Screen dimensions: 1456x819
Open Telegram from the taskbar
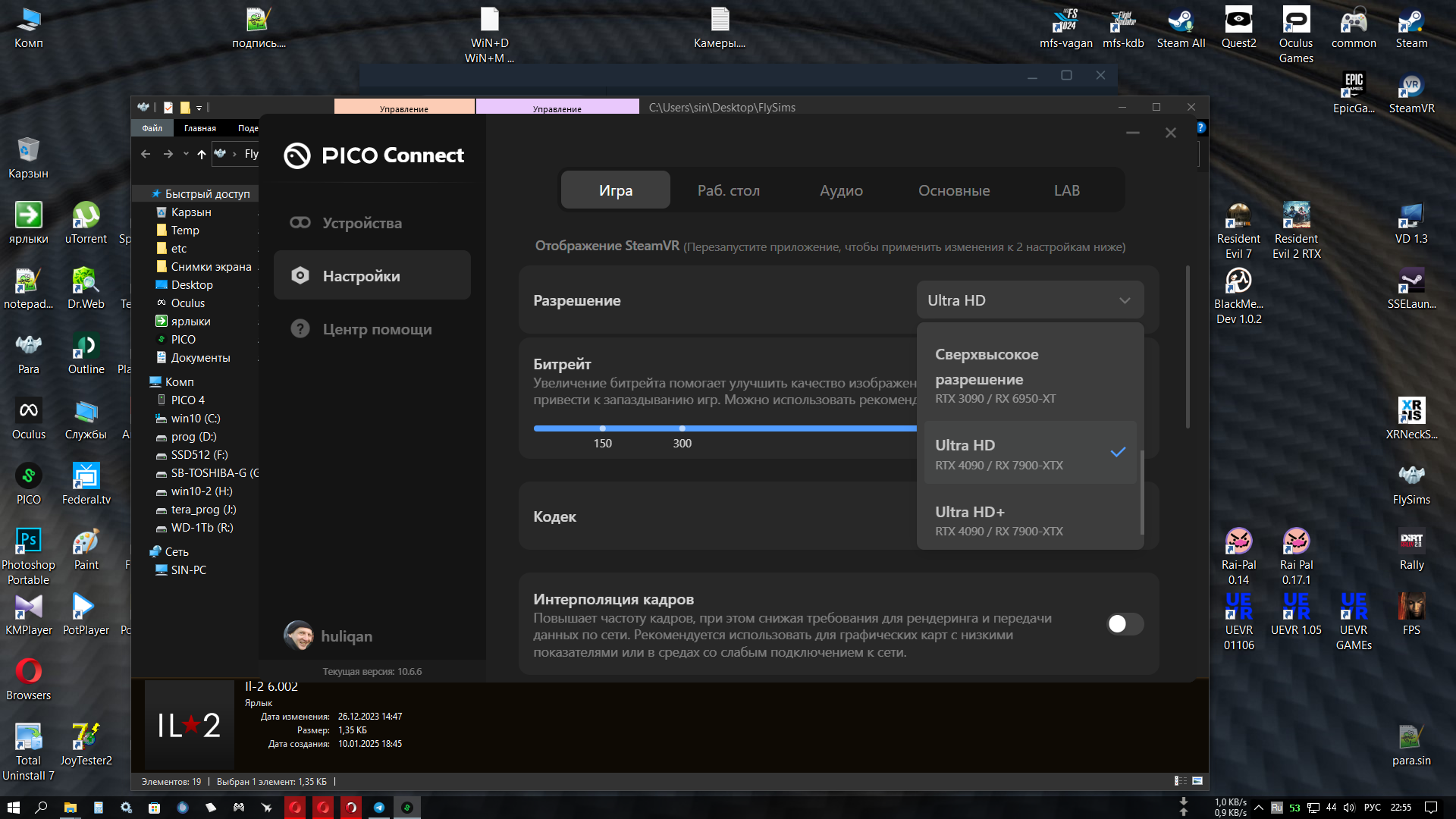pos(379,808)
